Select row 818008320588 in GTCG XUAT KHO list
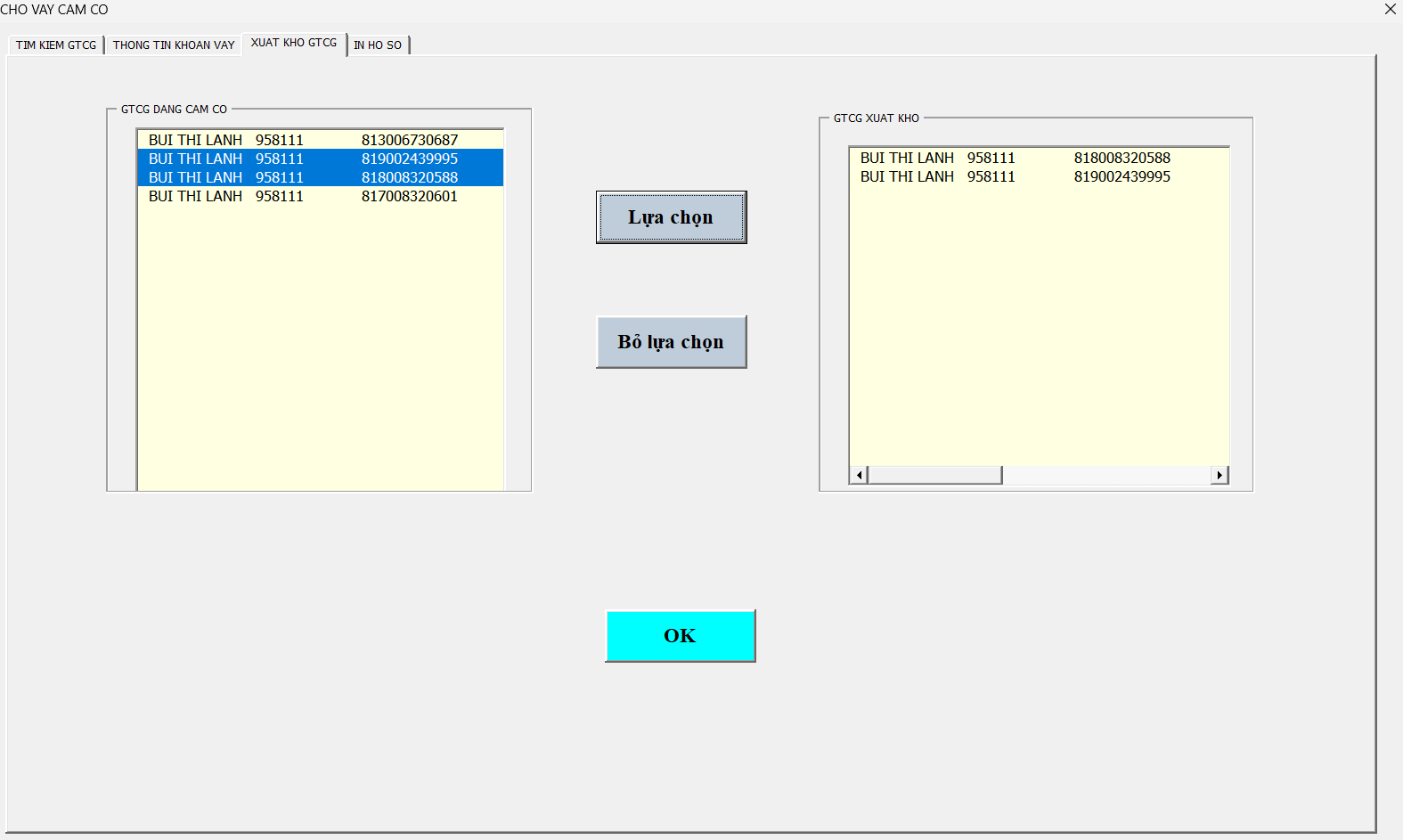This screenshot has height=840, width=1403. click(x=1040, y=158)
